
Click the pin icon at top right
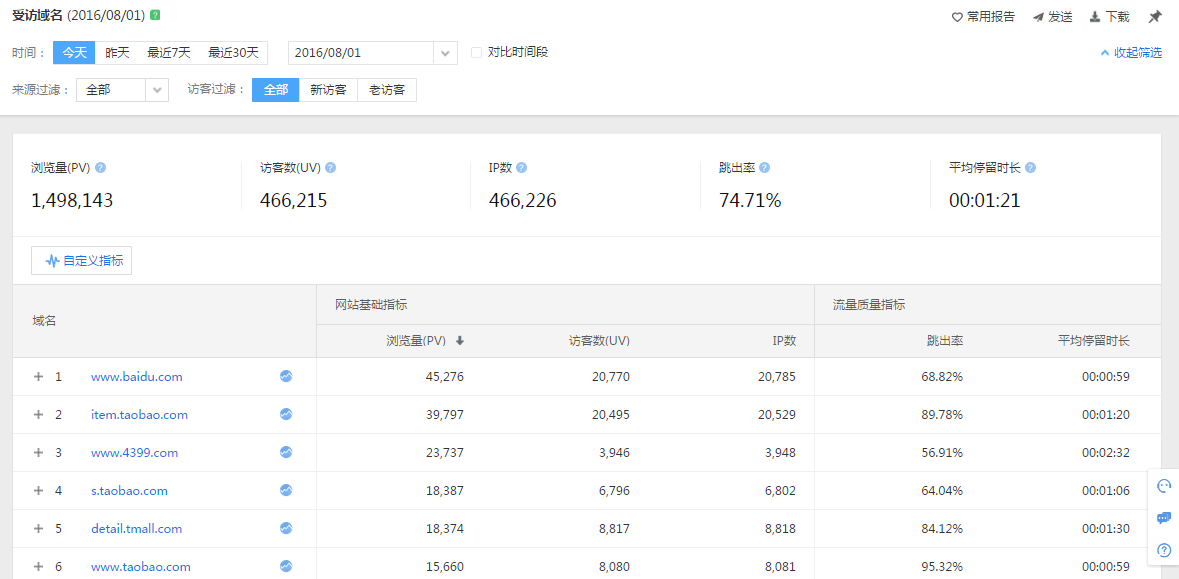click(x=1155, y=17)
